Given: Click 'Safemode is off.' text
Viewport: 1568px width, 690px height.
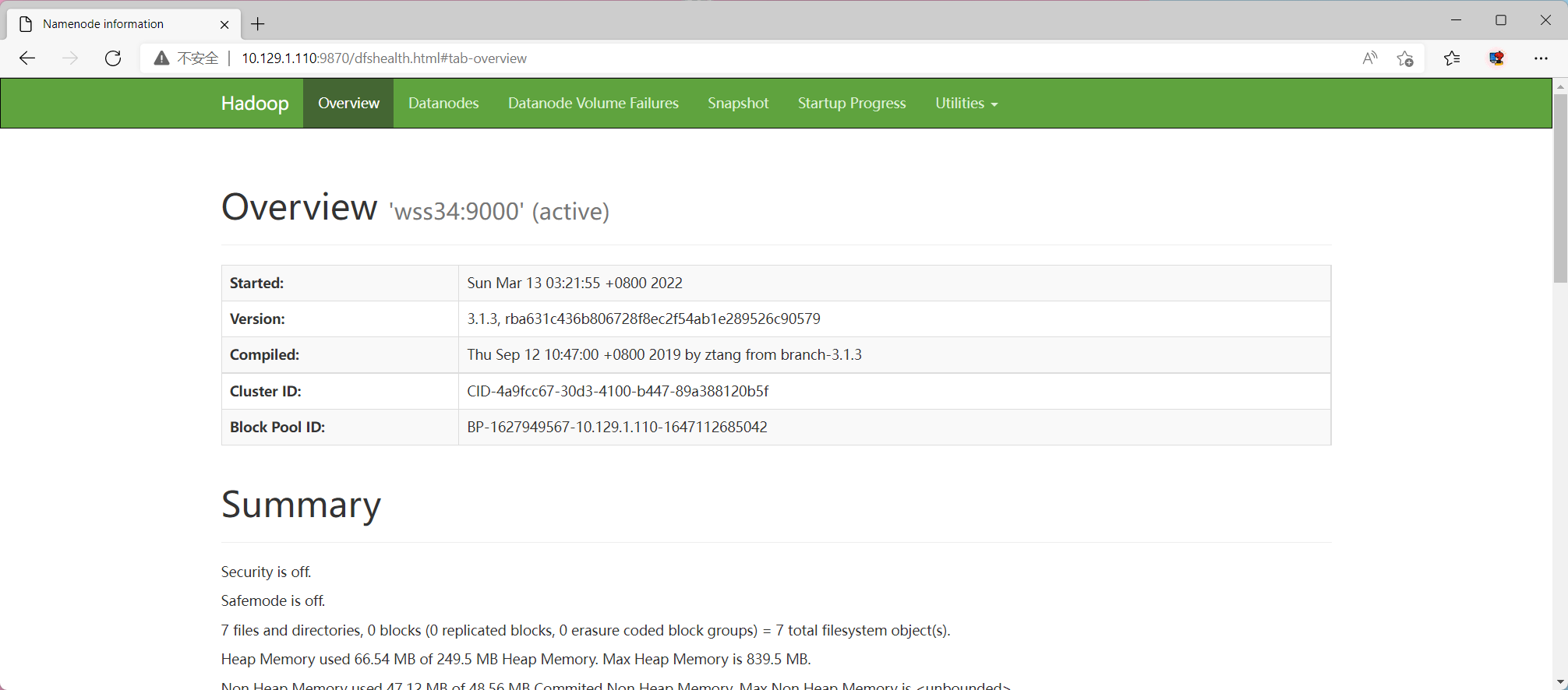Looking at the screenshot, I should point(273,600).
